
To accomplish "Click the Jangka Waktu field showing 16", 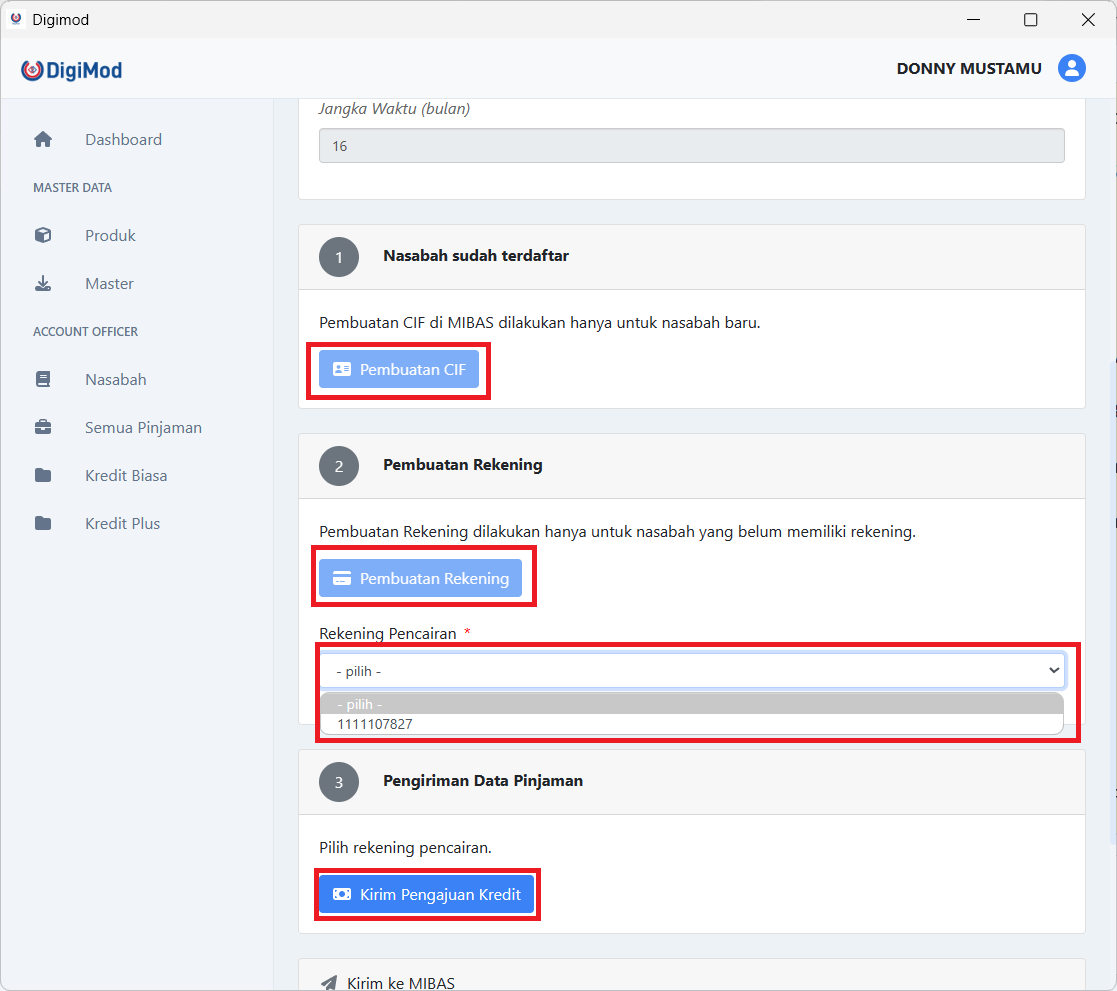I will (x=691, y=146).
